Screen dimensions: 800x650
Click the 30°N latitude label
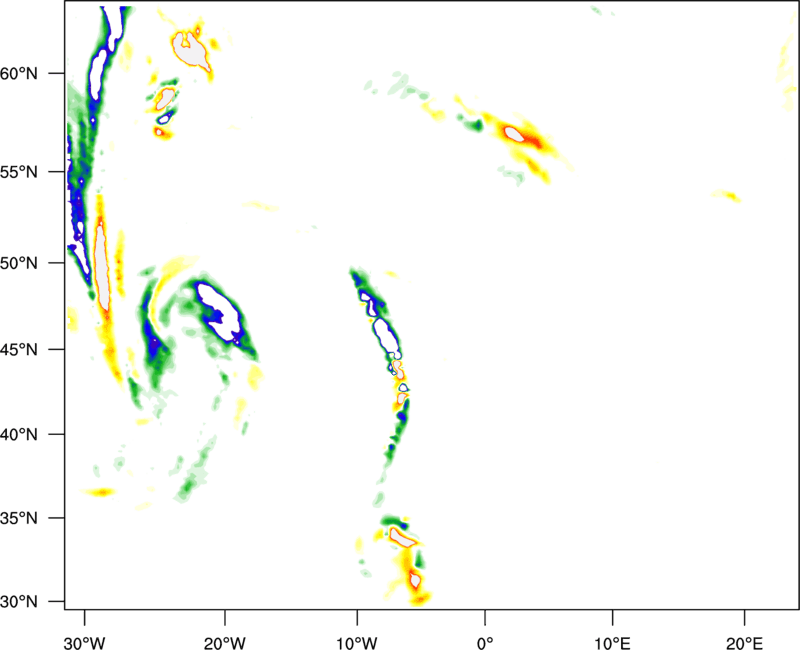click(x=19, y=602)
